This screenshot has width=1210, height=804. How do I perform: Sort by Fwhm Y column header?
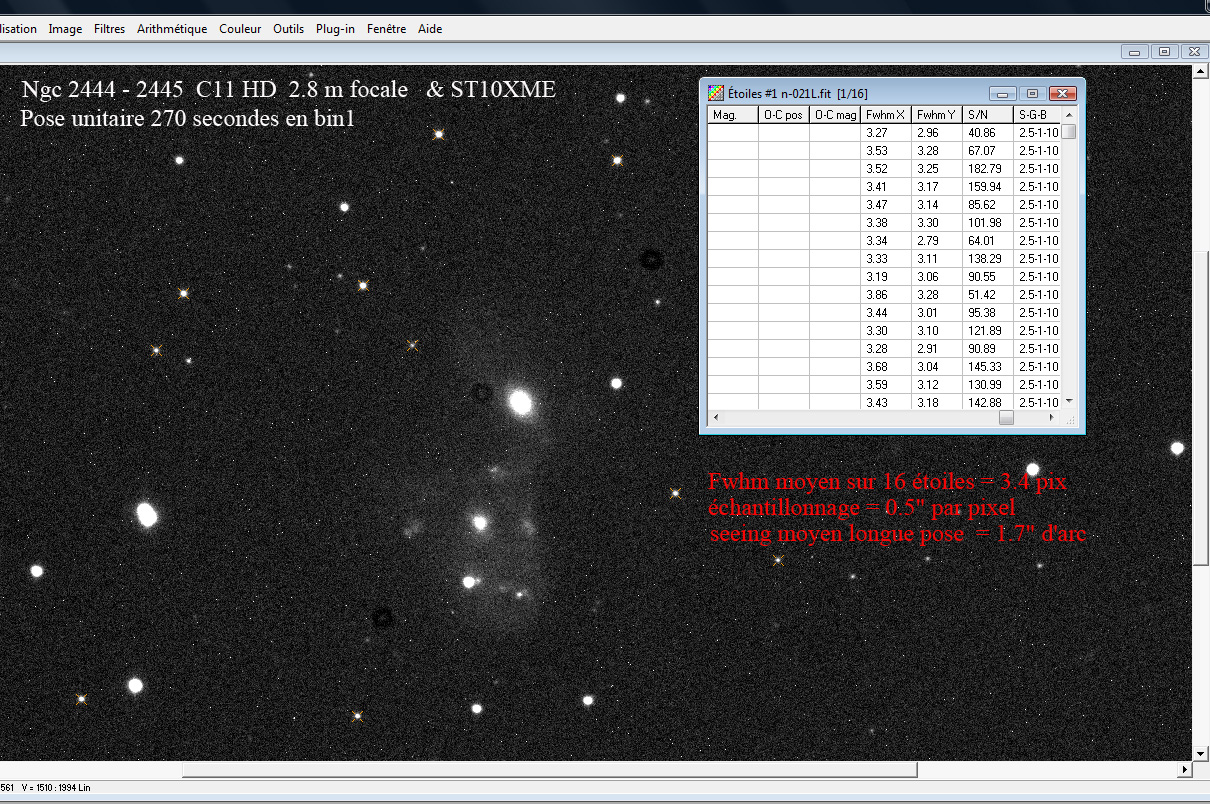coord(937,115)
